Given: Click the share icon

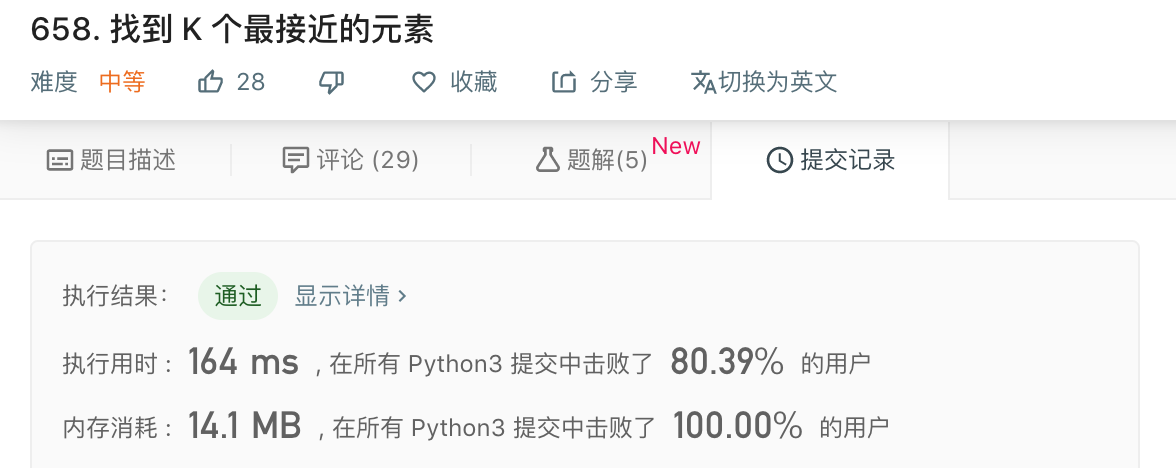Looking at the screenshot, I should 564,82.
